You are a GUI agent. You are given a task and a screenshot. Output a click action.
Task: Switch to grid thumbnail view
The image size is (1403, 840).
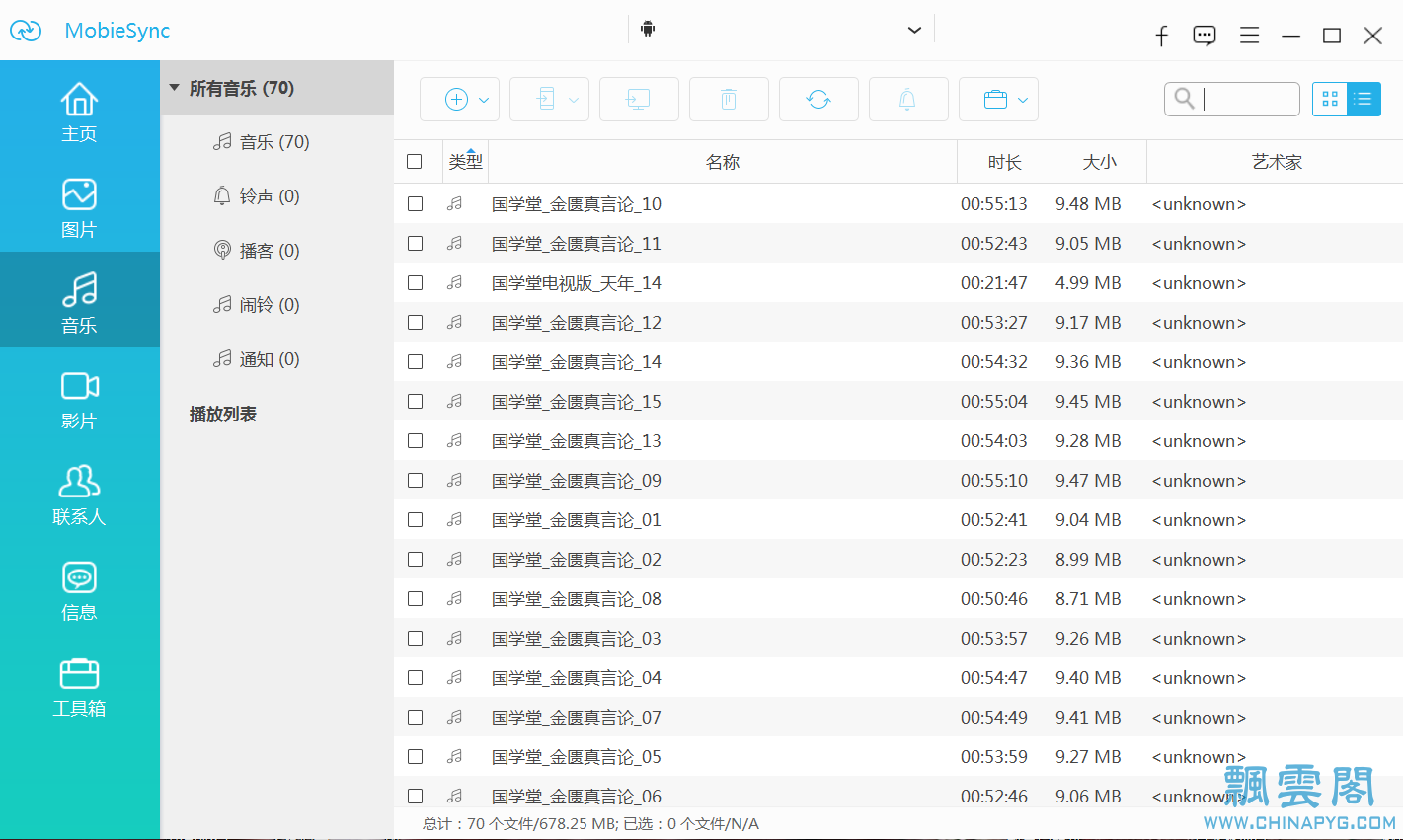(x=1330, y=99)
